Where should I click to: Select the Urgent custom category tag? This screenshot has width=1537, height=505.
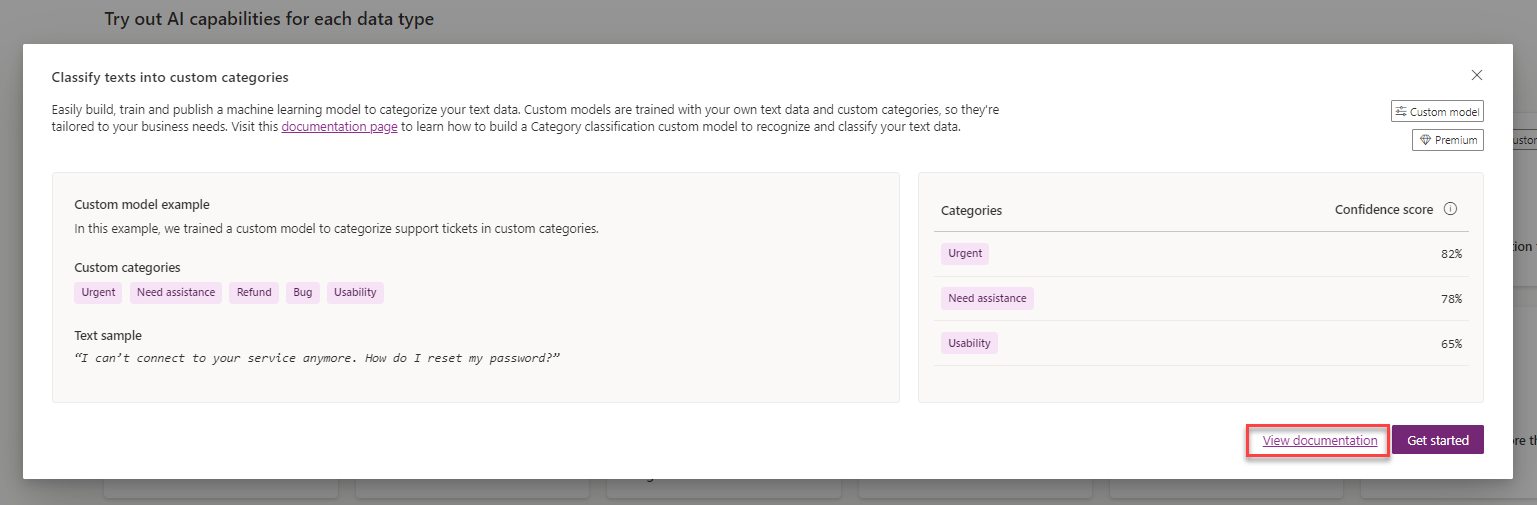(x=98, y=292)
